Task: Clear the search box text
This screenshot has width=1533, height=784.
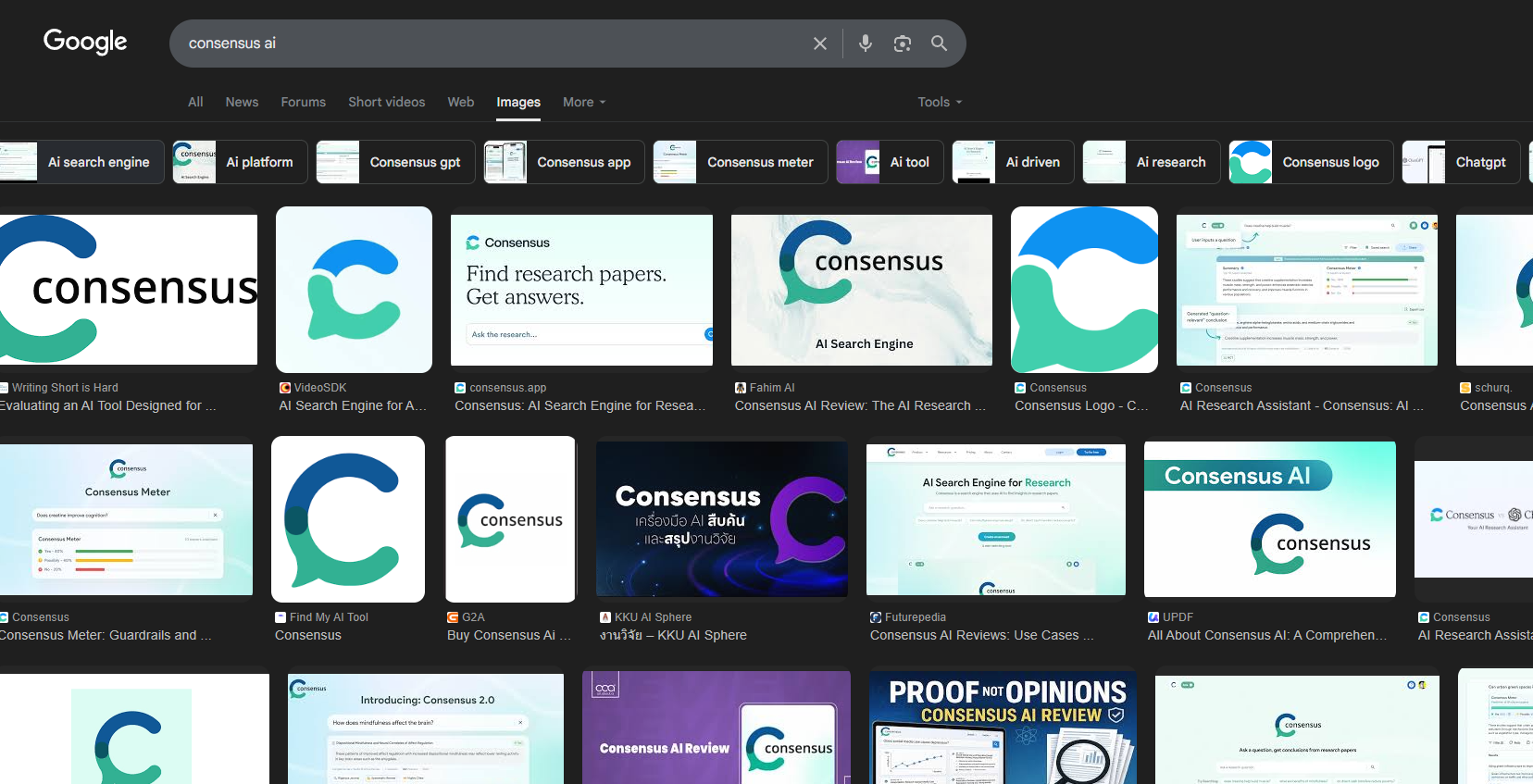Action: pos(819,44)
